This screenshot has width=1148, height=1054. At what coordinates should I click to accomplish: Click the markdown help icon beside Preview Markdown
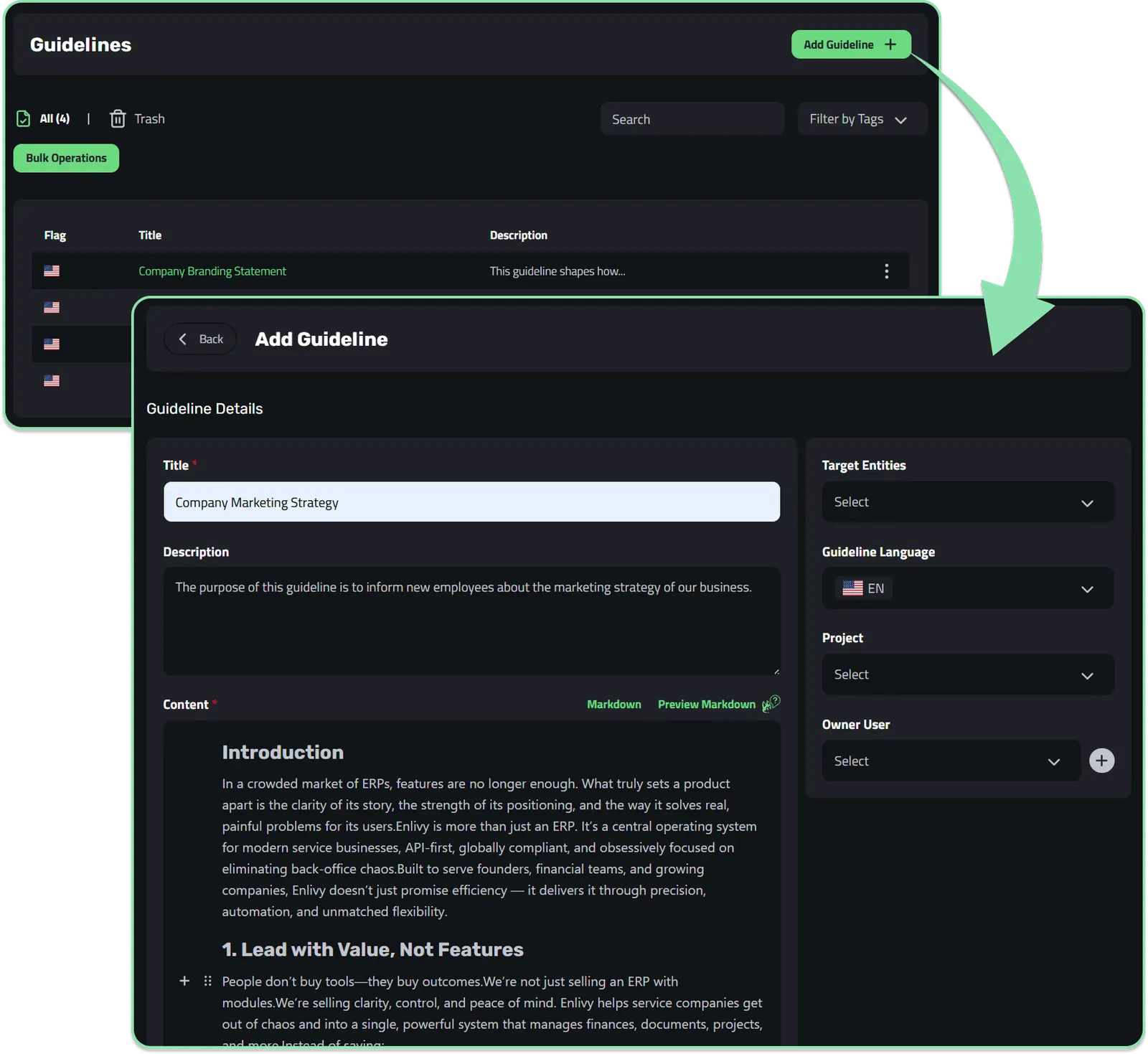[771, 704]
